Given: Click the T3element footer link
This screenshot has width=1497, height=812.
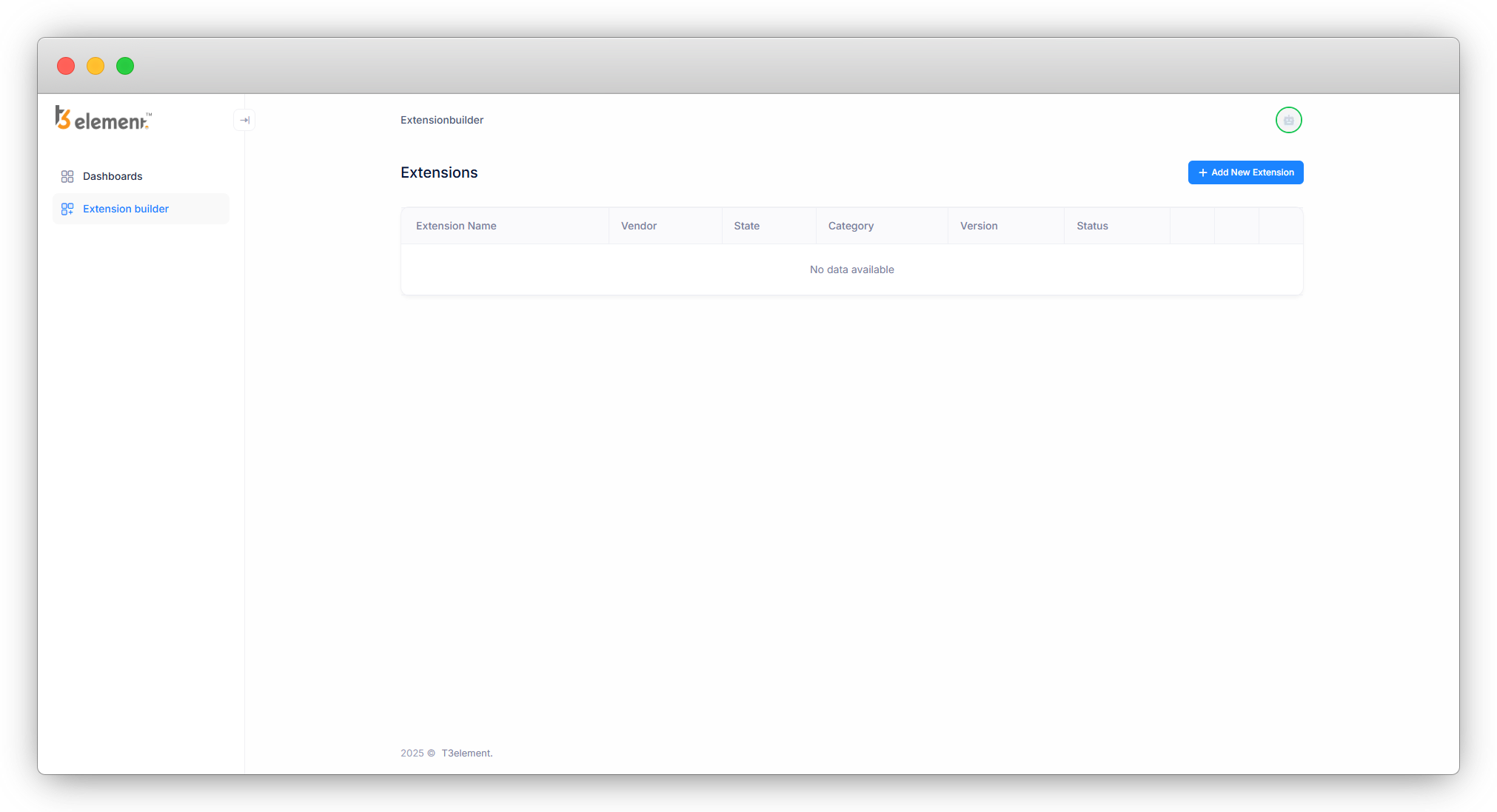Looking at the screenshot, I should (x=466, y=753).
